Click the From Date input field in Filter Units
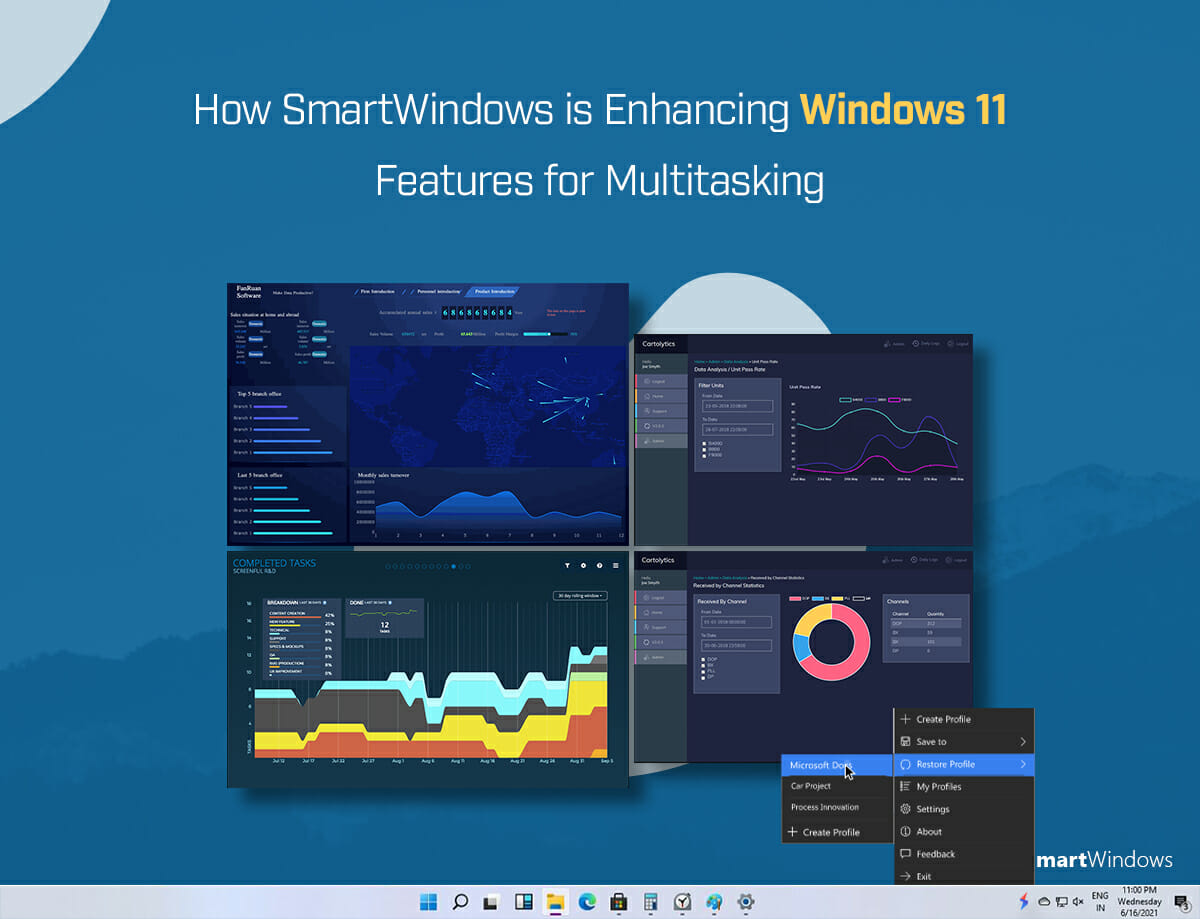 tap(738, 405)
